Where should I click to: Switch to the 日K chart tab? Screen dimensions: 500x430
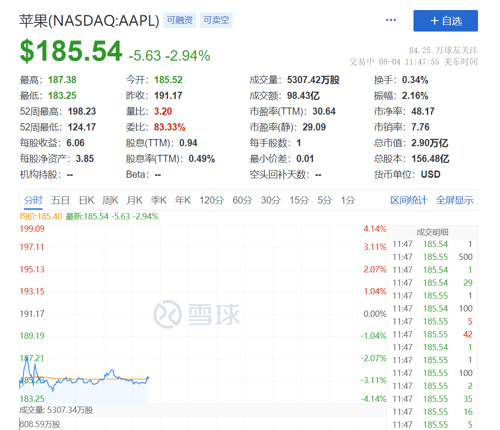pyautogui.click(x=86, y=200)
